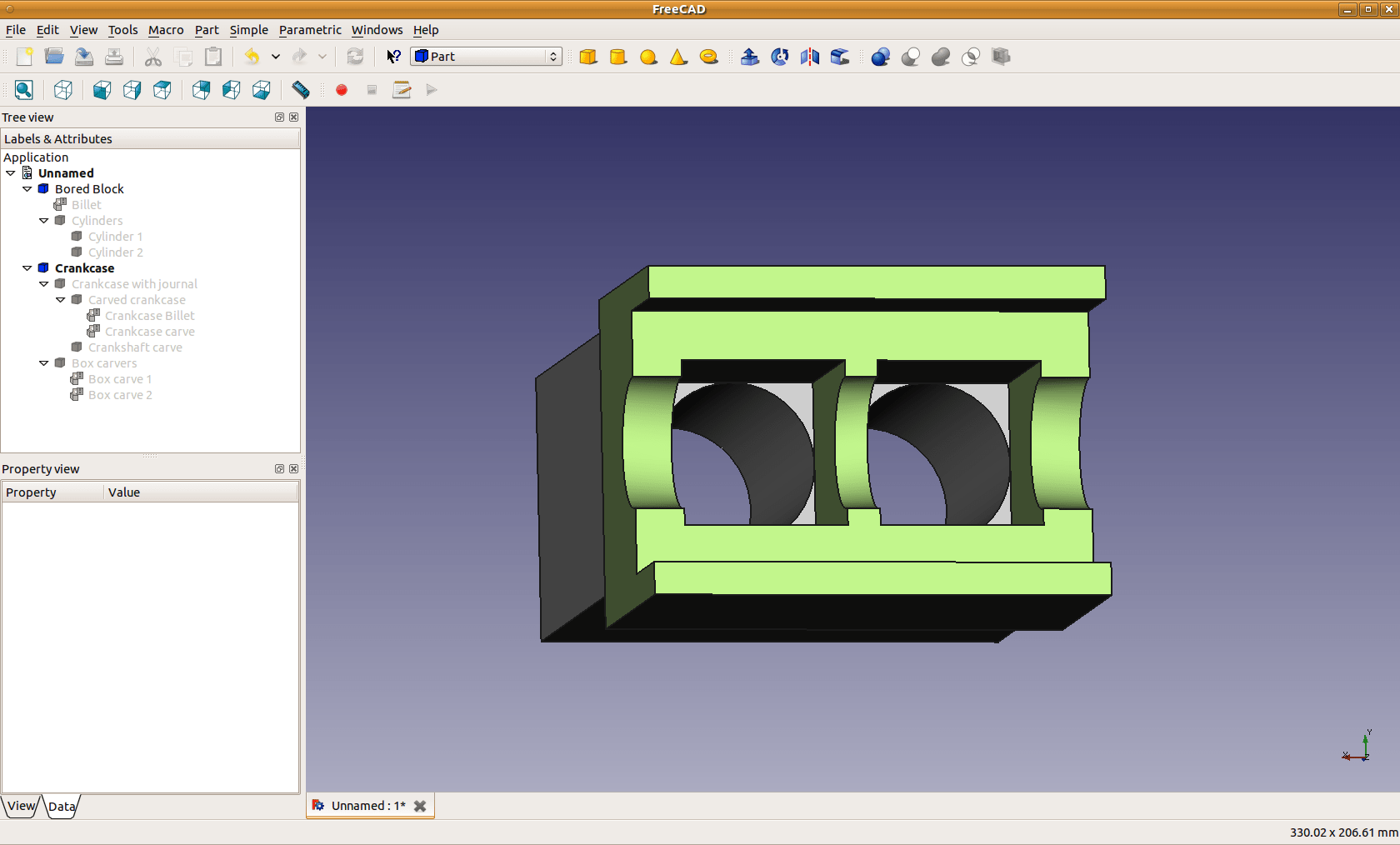Create a box solid with the cube icon

588,57
